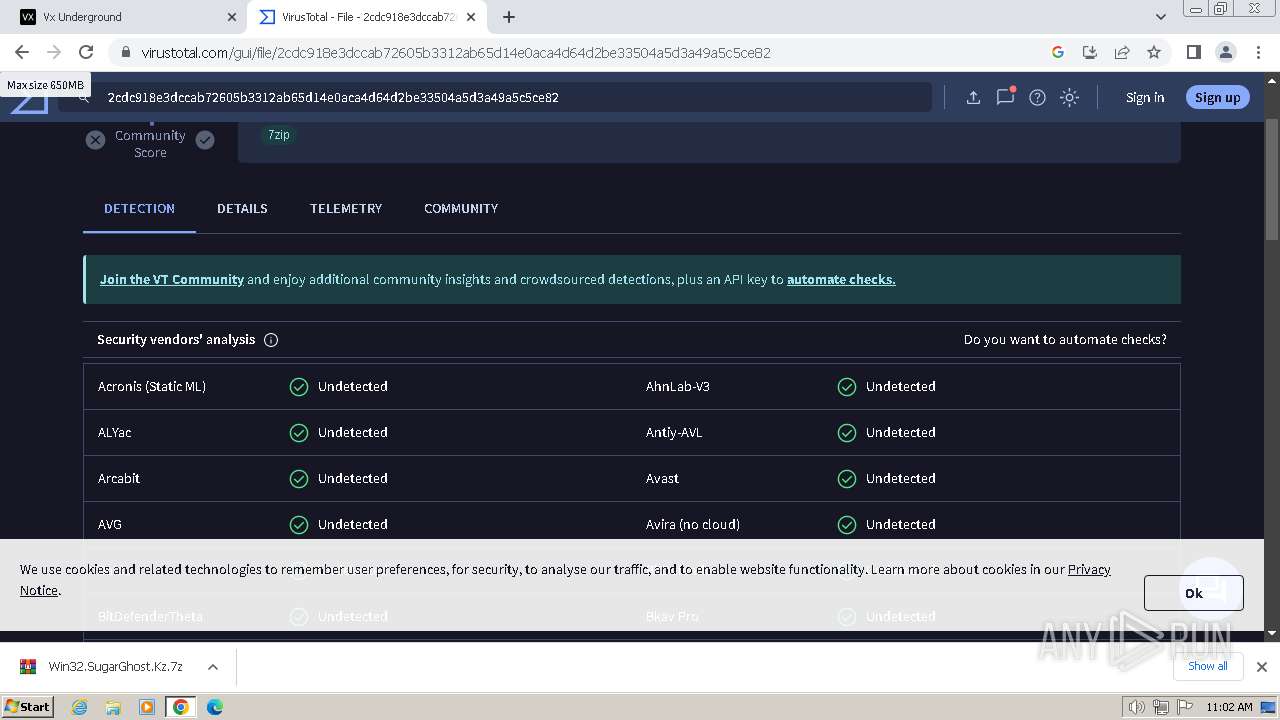Close the downloads bar
The width and height of the screenshot is (1280, 720).
[1261, 667]
